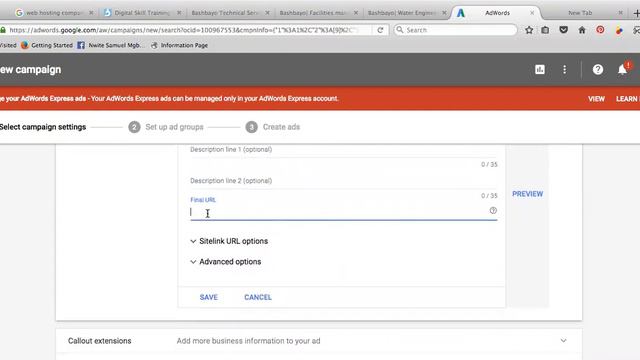This screenshot has height=360, width=640.
Task: Switch to the New Tab tab
Action: click(x=580, y=13)
